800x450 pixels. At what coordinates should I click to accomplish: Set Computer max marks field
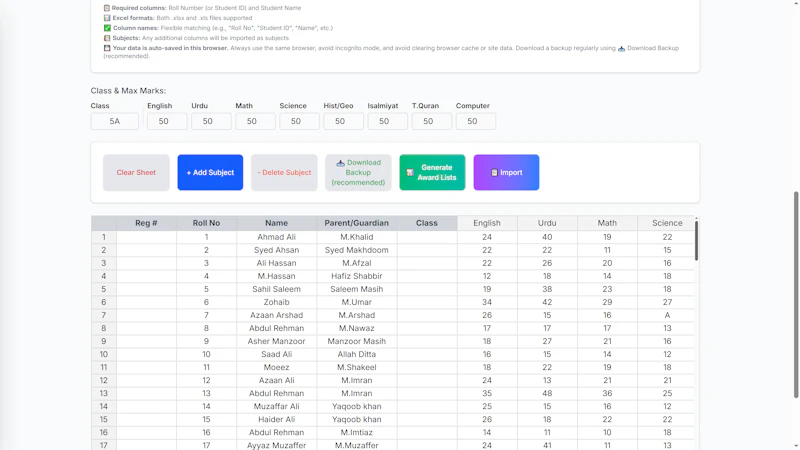tap(476, 121)
